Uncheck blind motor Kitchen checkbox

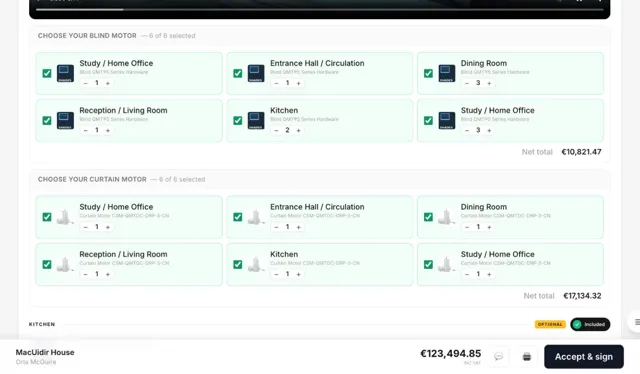click(238, 120)
